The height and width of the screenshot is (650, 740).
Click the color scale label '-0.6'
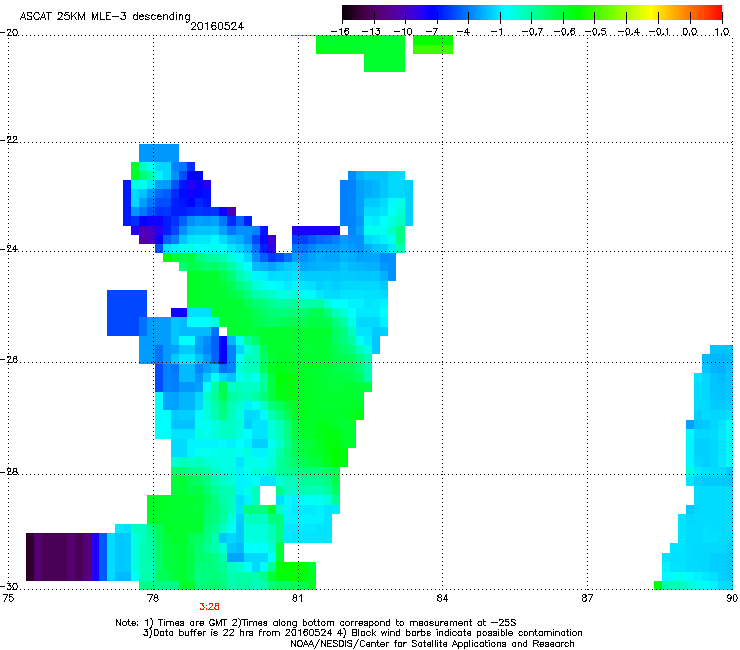(564, 32)
